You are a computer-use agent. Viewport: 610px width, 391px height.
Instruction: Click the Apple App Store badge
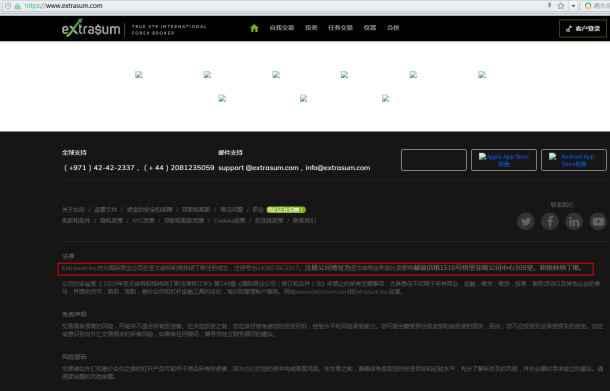(504, 160)
